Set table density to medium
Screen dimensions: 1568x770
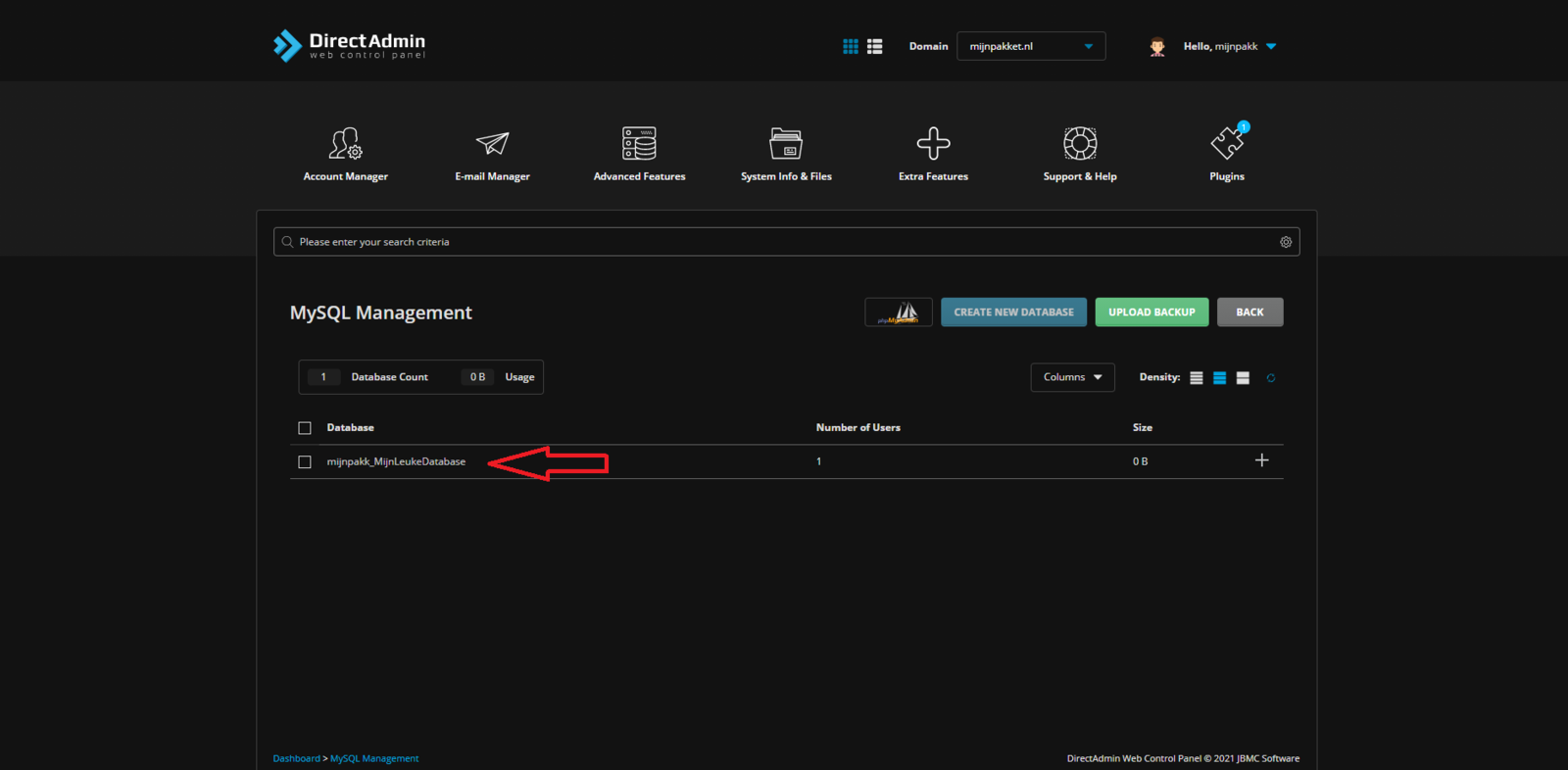(1220, 378)
